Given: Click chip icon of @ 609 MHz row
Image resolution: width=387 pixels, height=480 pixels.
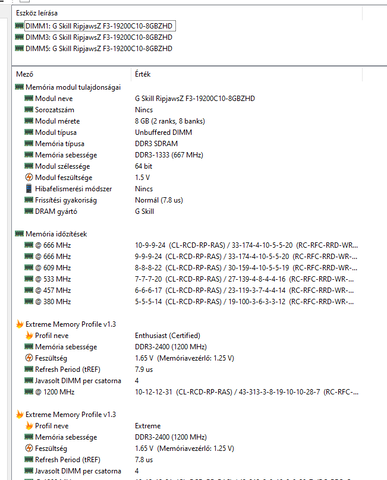Looking at the screenshot, I should [x=29, y=268].
